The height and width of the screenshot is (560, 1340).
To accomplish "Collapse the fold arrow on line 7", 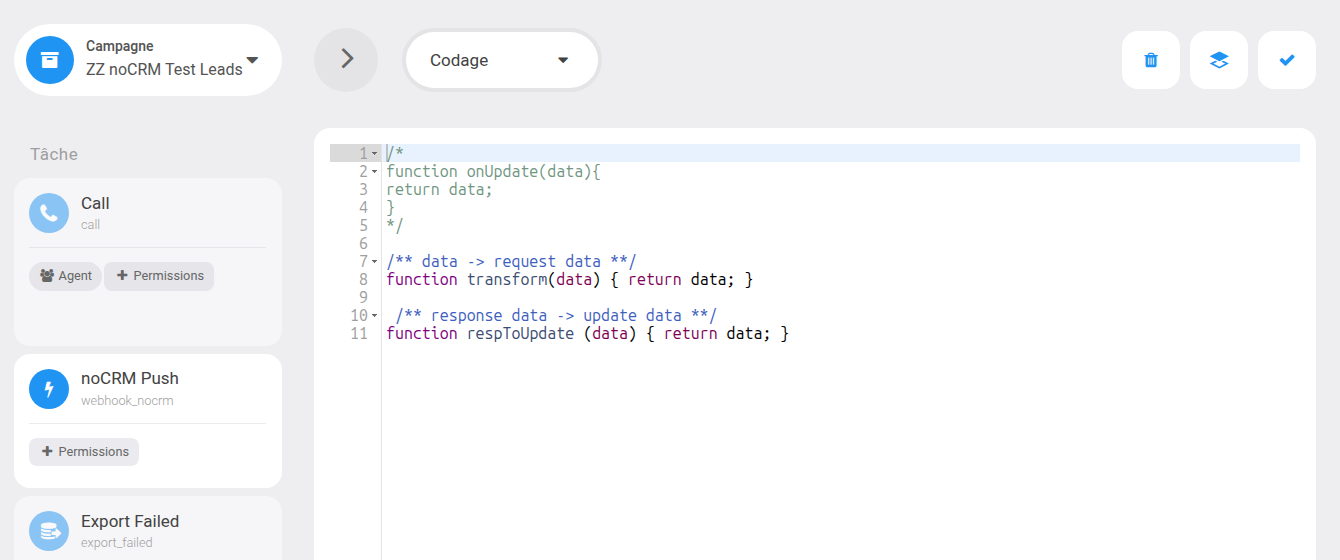I will click(374, 262).
